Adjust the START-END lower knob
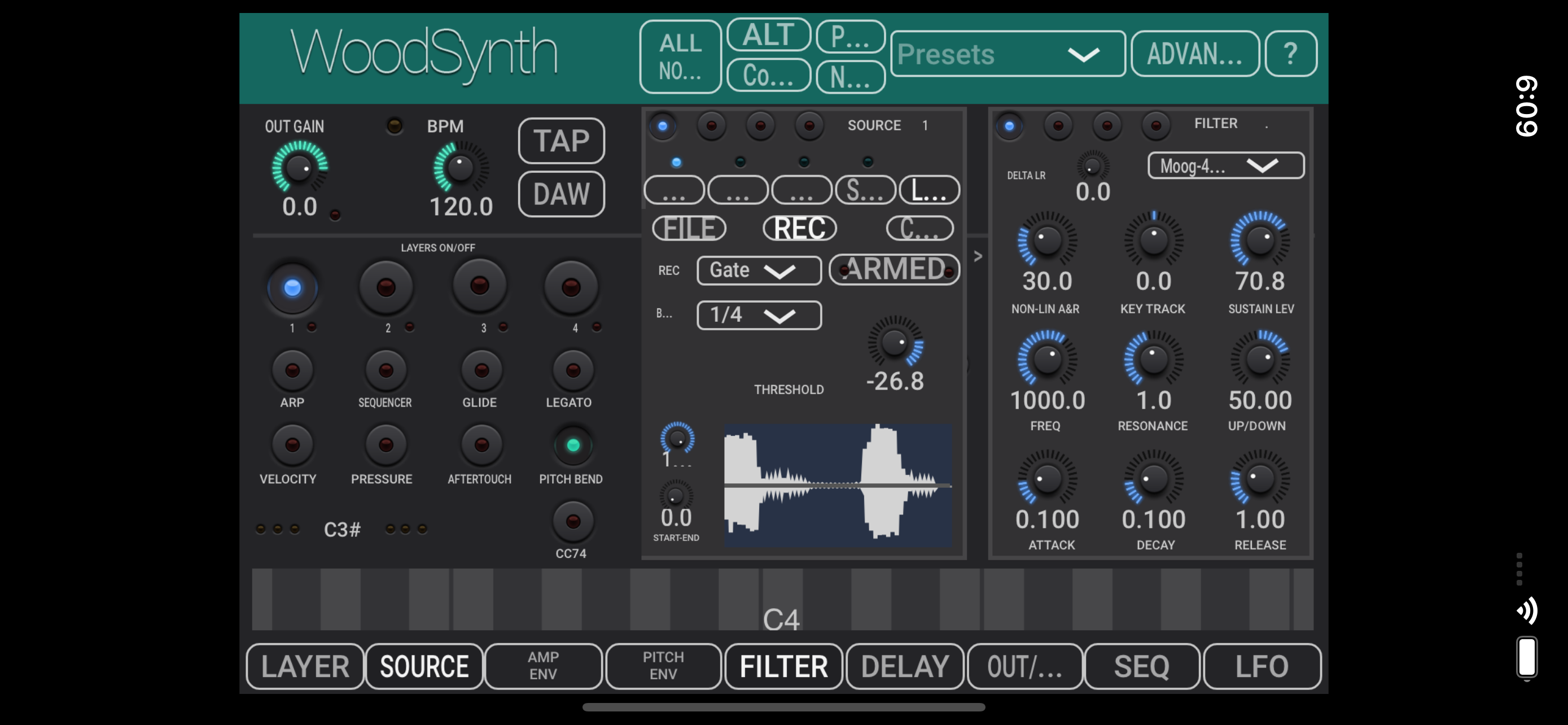This screenshot has height=725, width=1568. pos(676,496)
